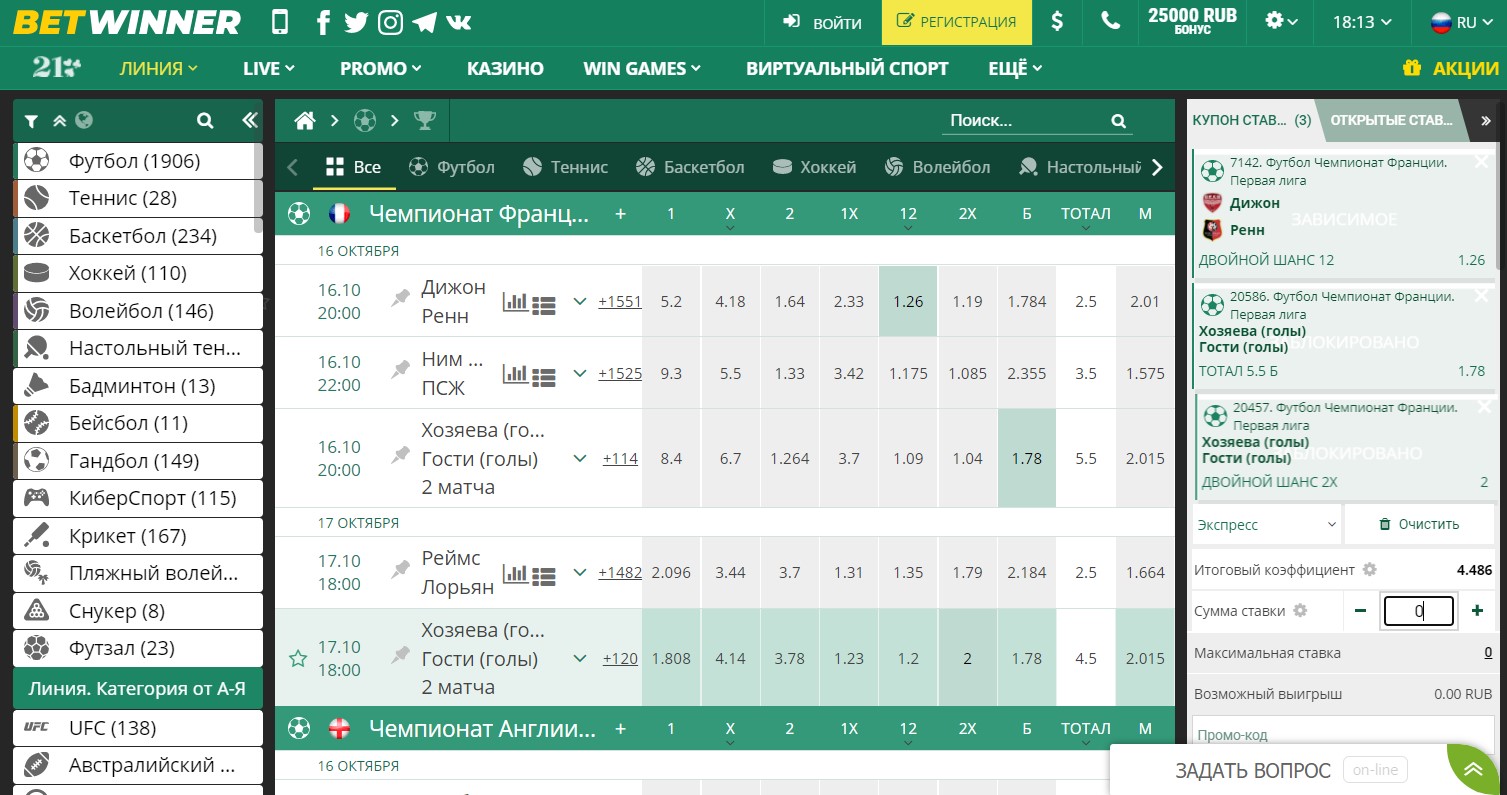Select Баскетбол (234) in sidebar
1507x795 pixels.
click(x=138, y=236)
